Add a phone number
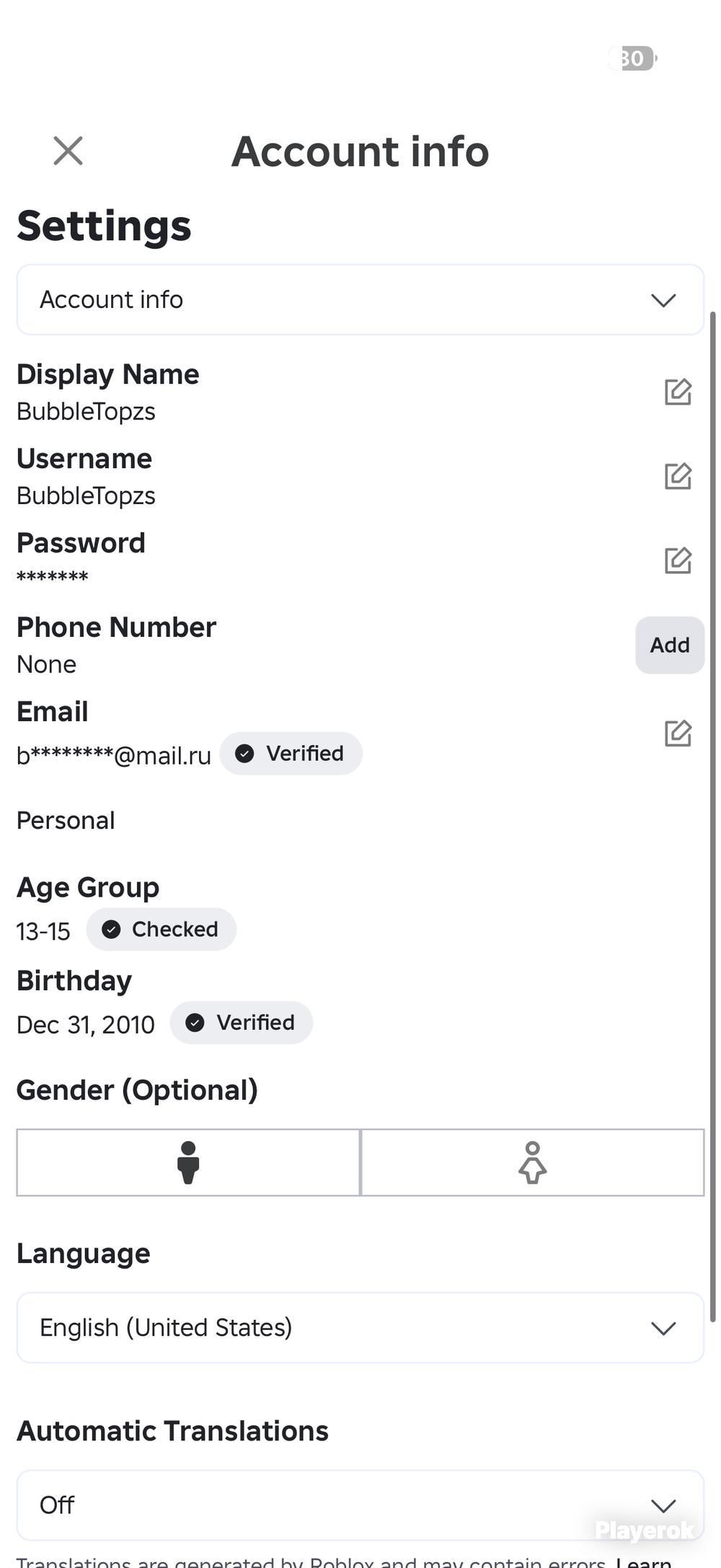This screenshot has width=721, height=1568. [x=670, y=645]
